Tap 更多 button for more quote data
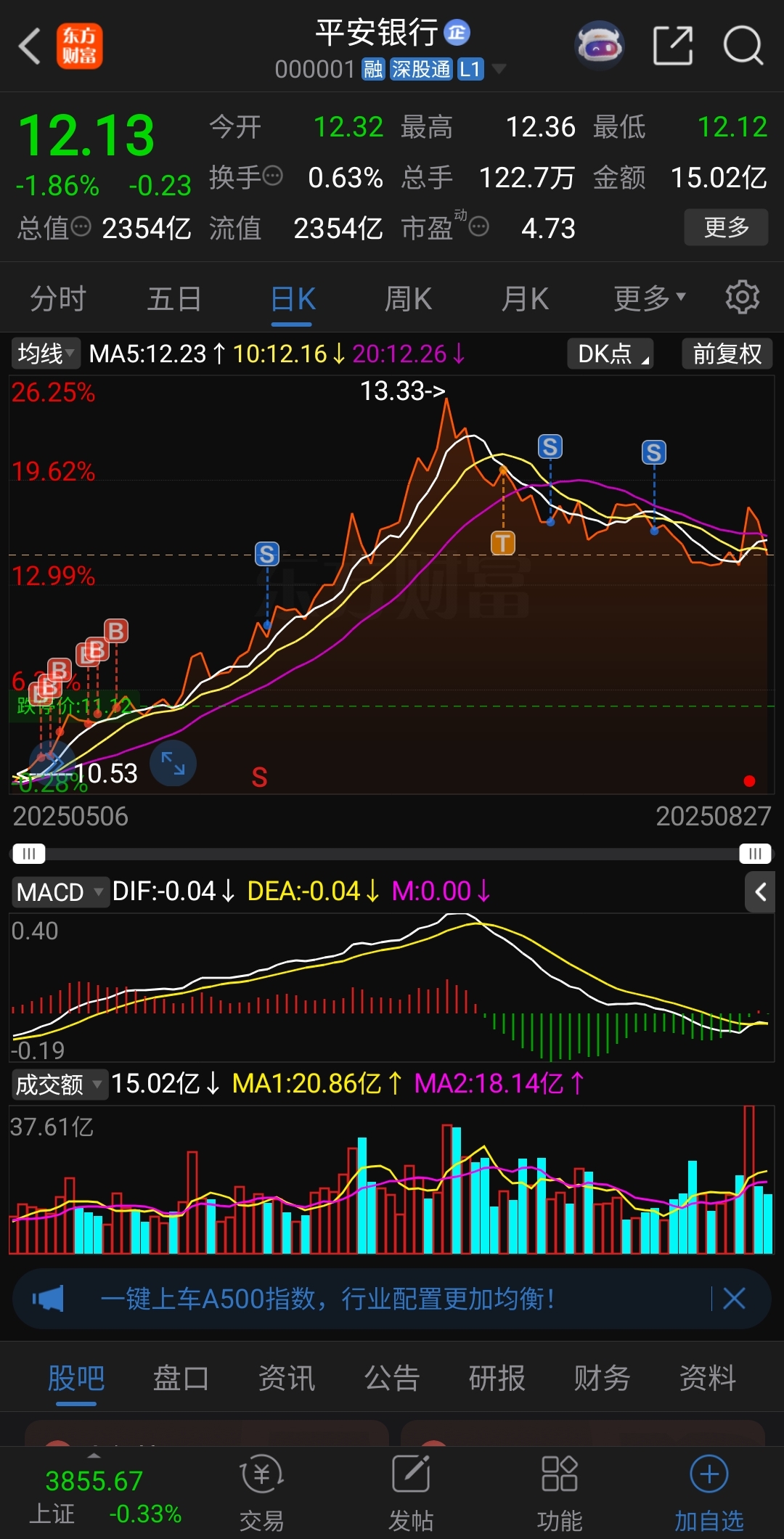Viewport: 784px width, 1539px height. click(726, 227)
